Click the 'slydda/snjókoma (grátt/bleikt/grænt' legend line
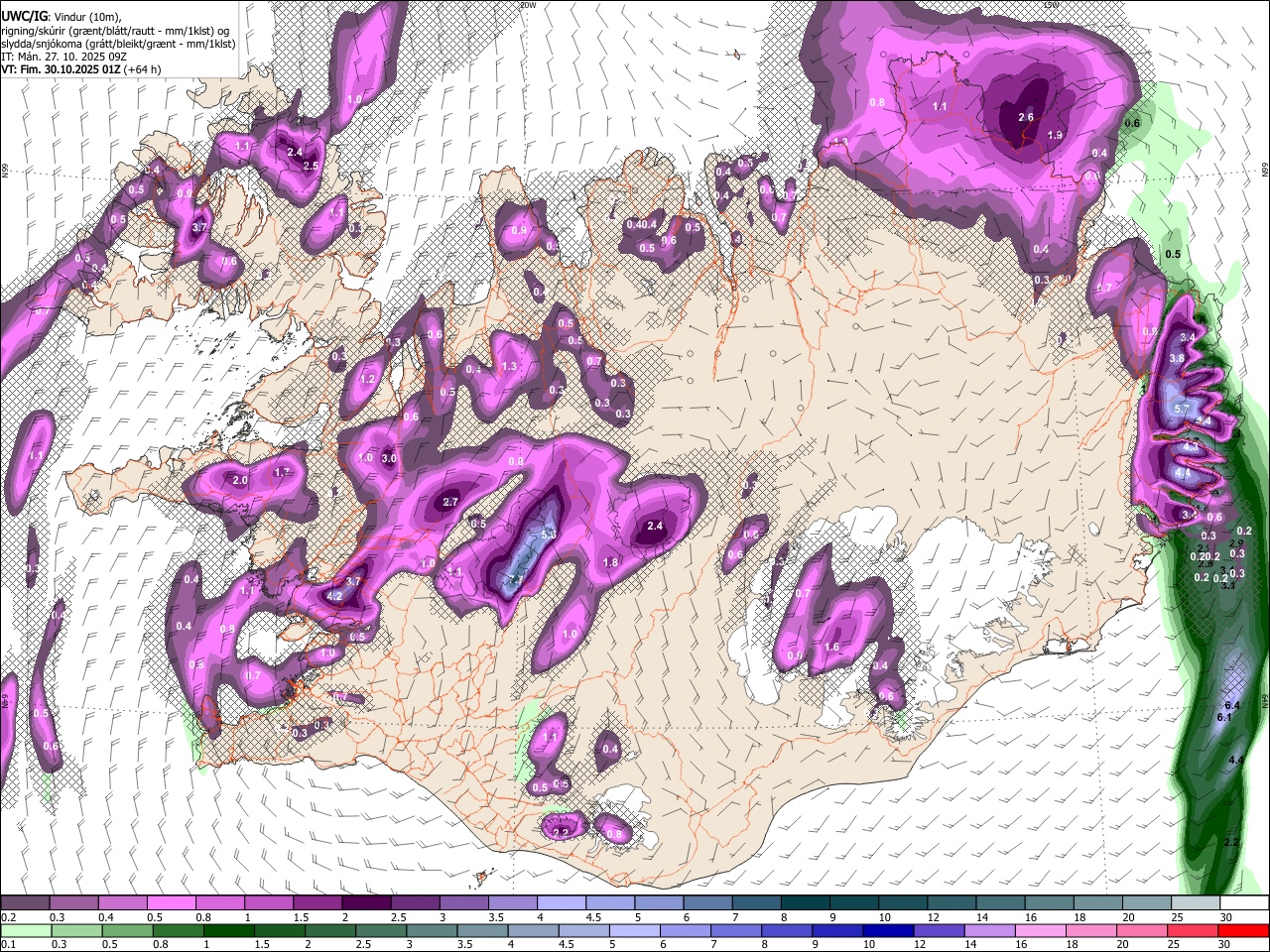Screen dimensions: 1270x952 tap(118, 44)
